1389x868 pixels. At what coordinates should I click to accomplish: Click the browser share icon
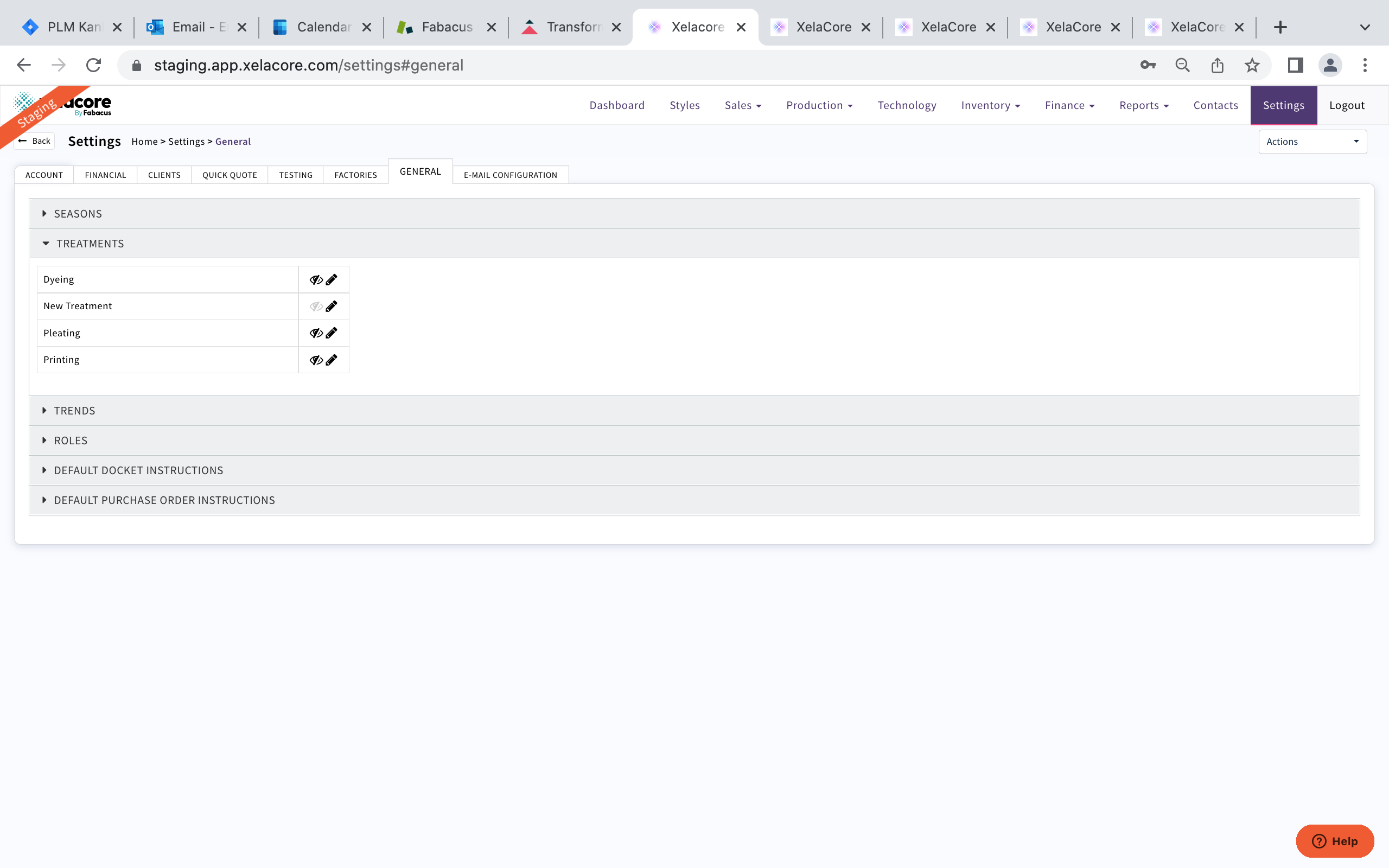point(1217,66)
